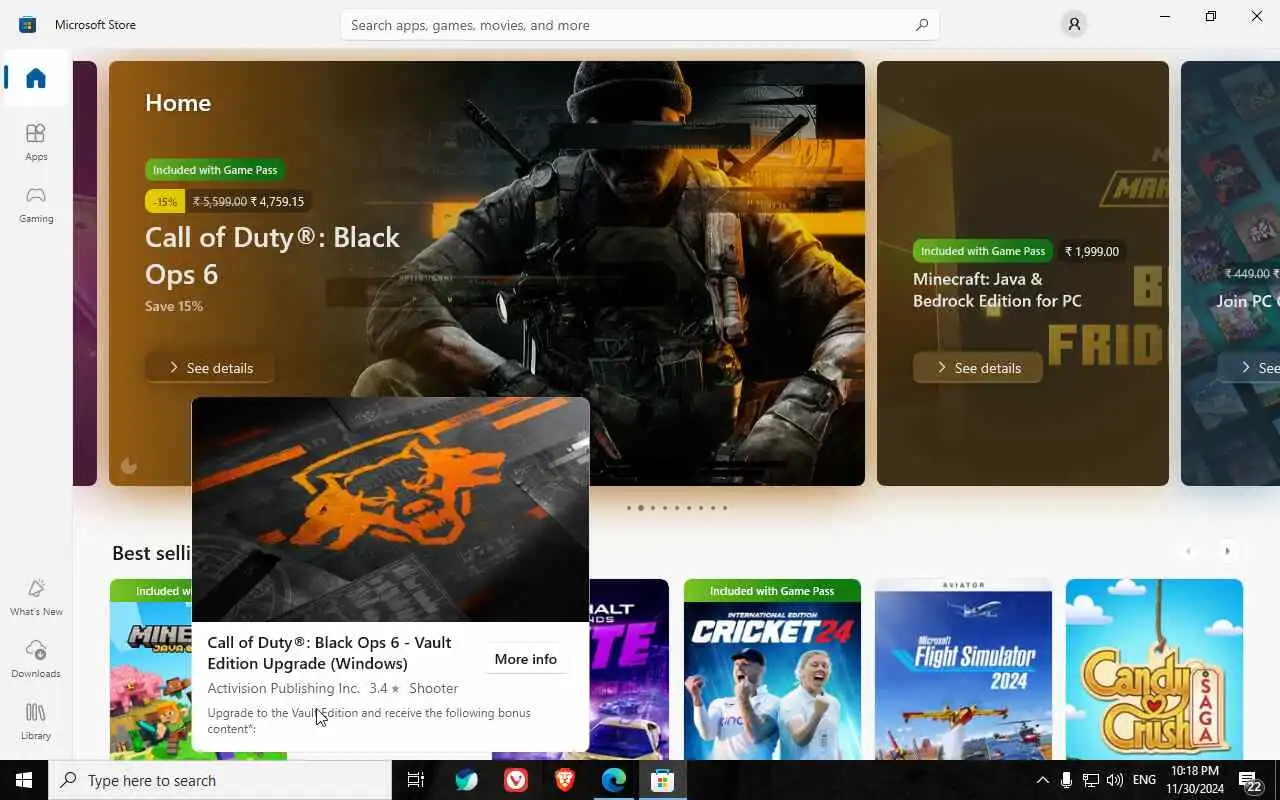This screenshot has width=1280, height=800.
Task: Launch Vivaldi browser from taskbar
Action: tap(515, 780)
